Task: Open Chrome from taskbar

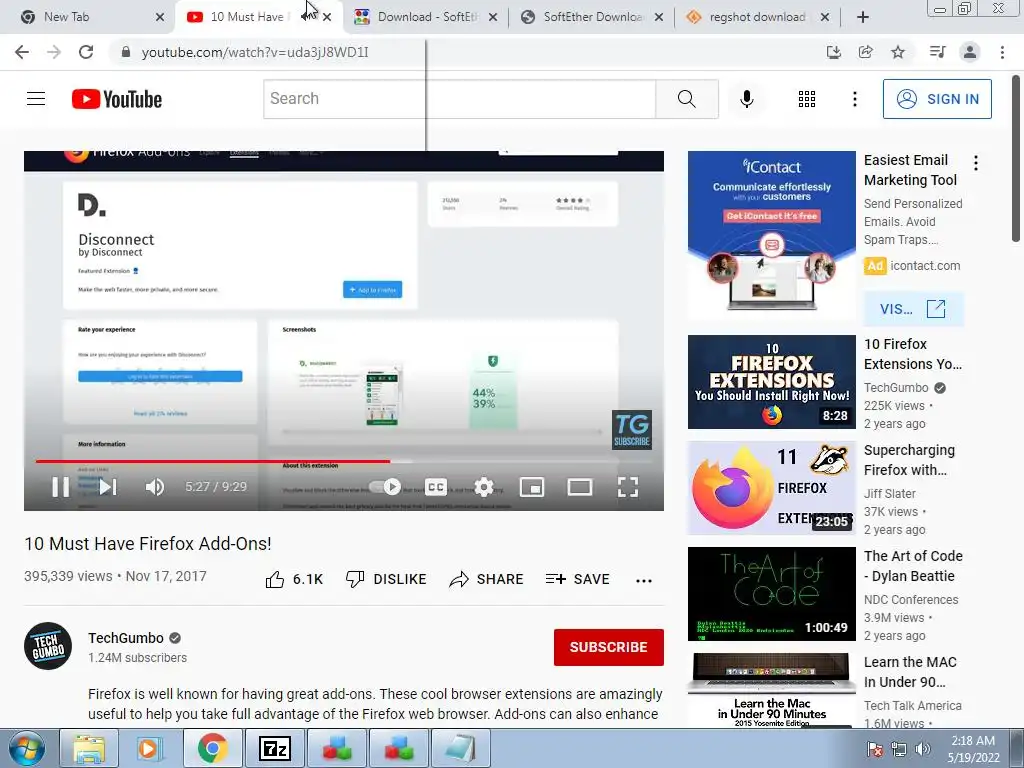Action: coord(212,748)
